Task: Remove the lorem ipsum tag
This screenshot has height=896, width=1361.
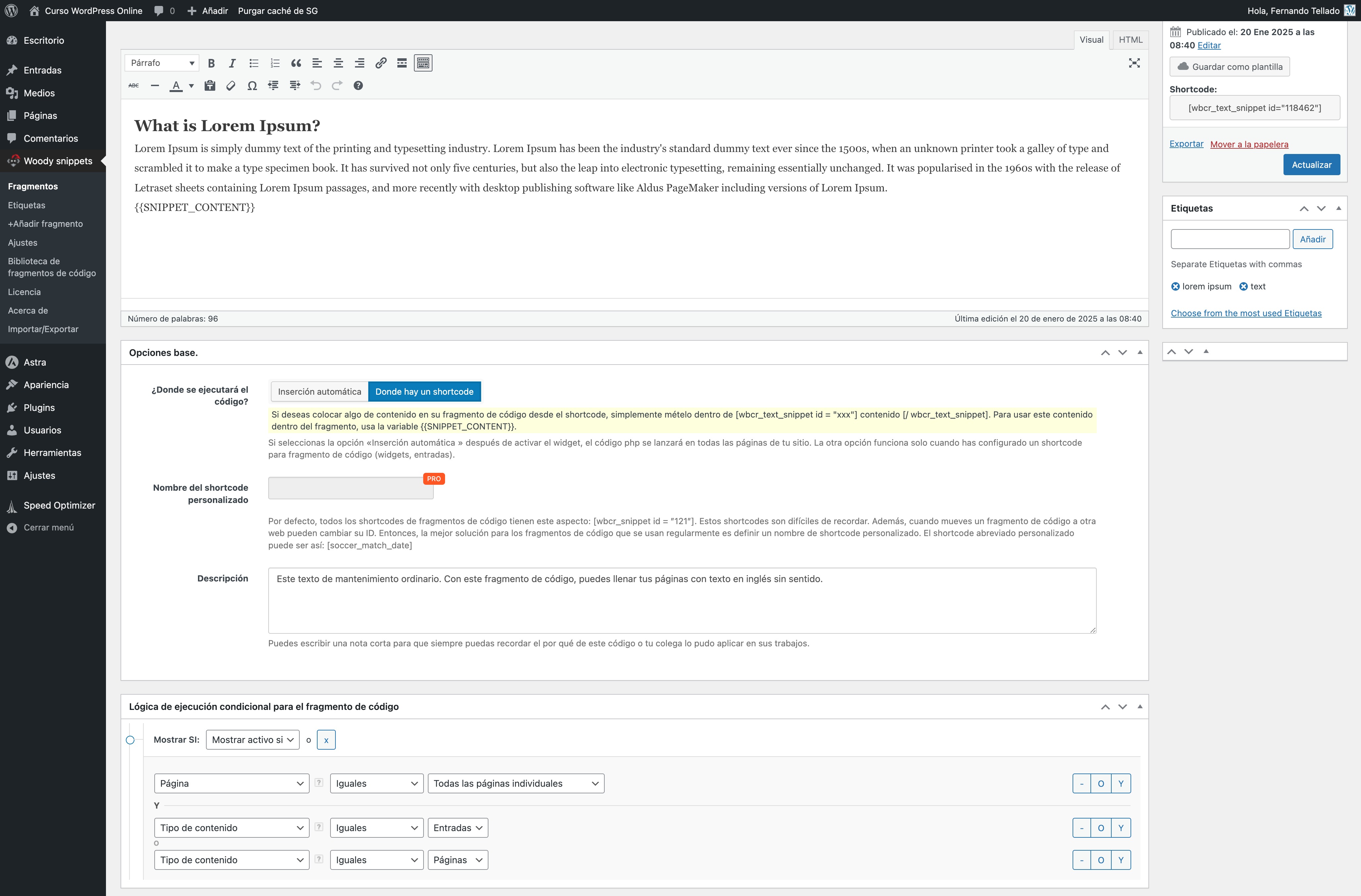Action: 1175,286
